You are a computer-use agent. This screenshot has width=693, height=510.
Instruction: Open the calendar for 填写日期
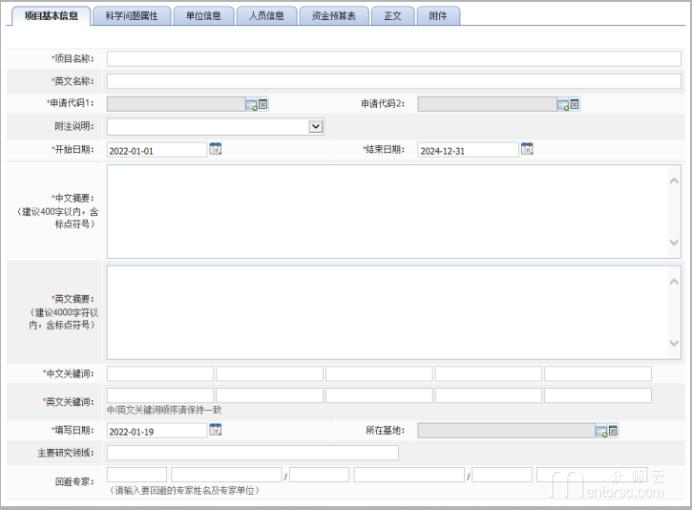[215, 431]
